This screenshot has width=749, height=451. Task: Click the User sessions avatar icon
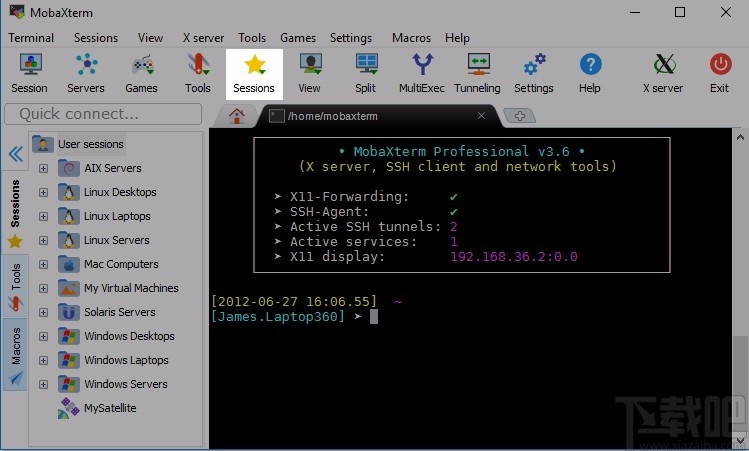[x=43, y=144]
